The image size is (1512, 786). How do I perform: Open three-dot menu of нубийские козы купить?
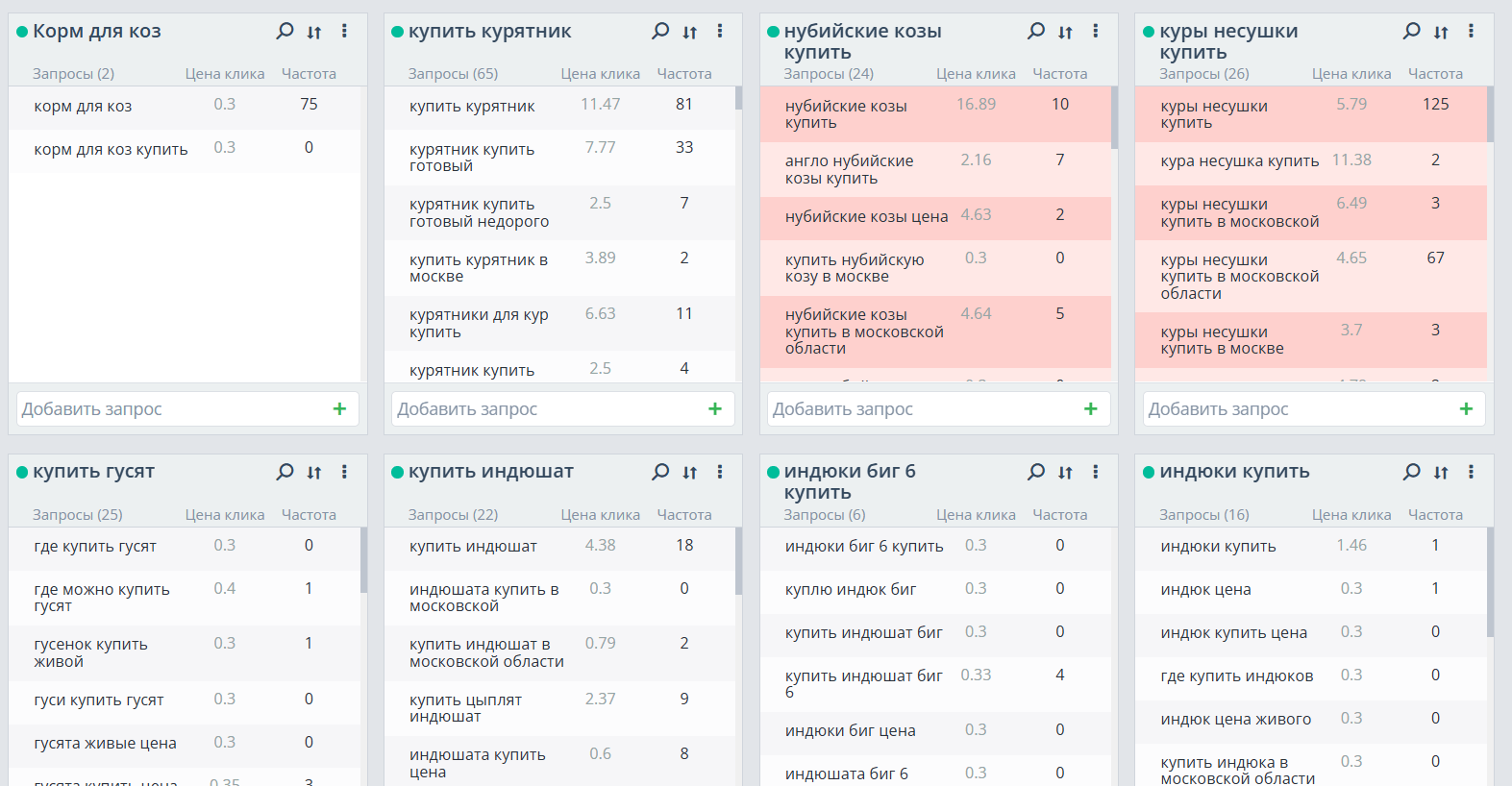tap(1096, 31)
